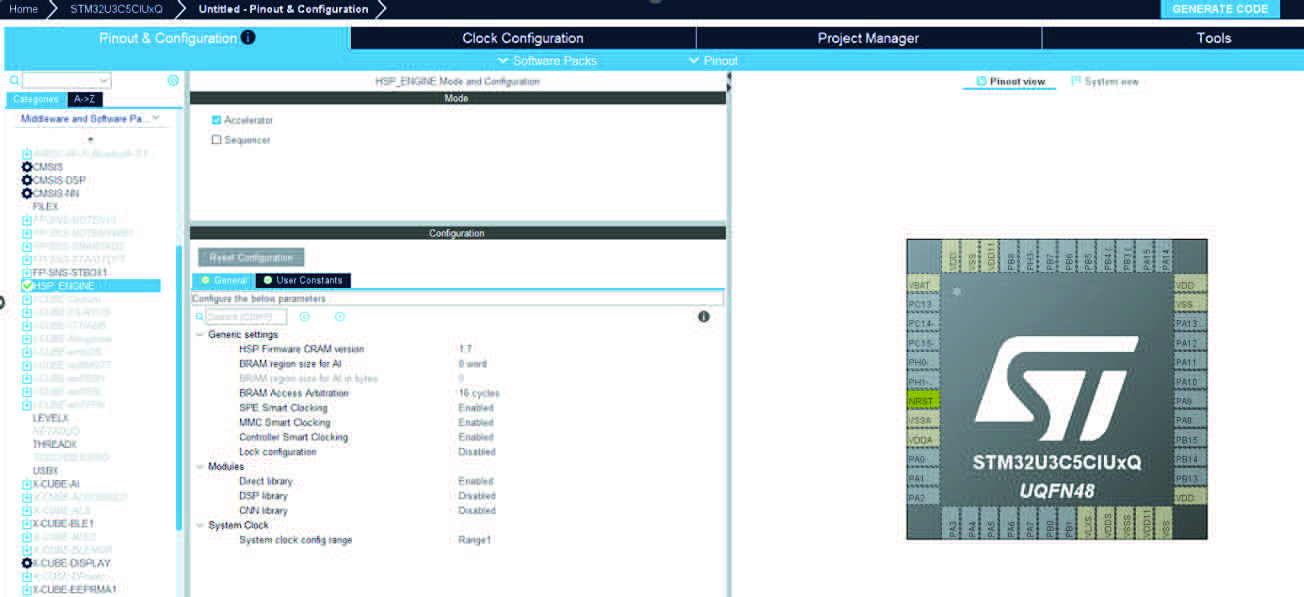Click the DSP library Disabled value

click(477, 496)
